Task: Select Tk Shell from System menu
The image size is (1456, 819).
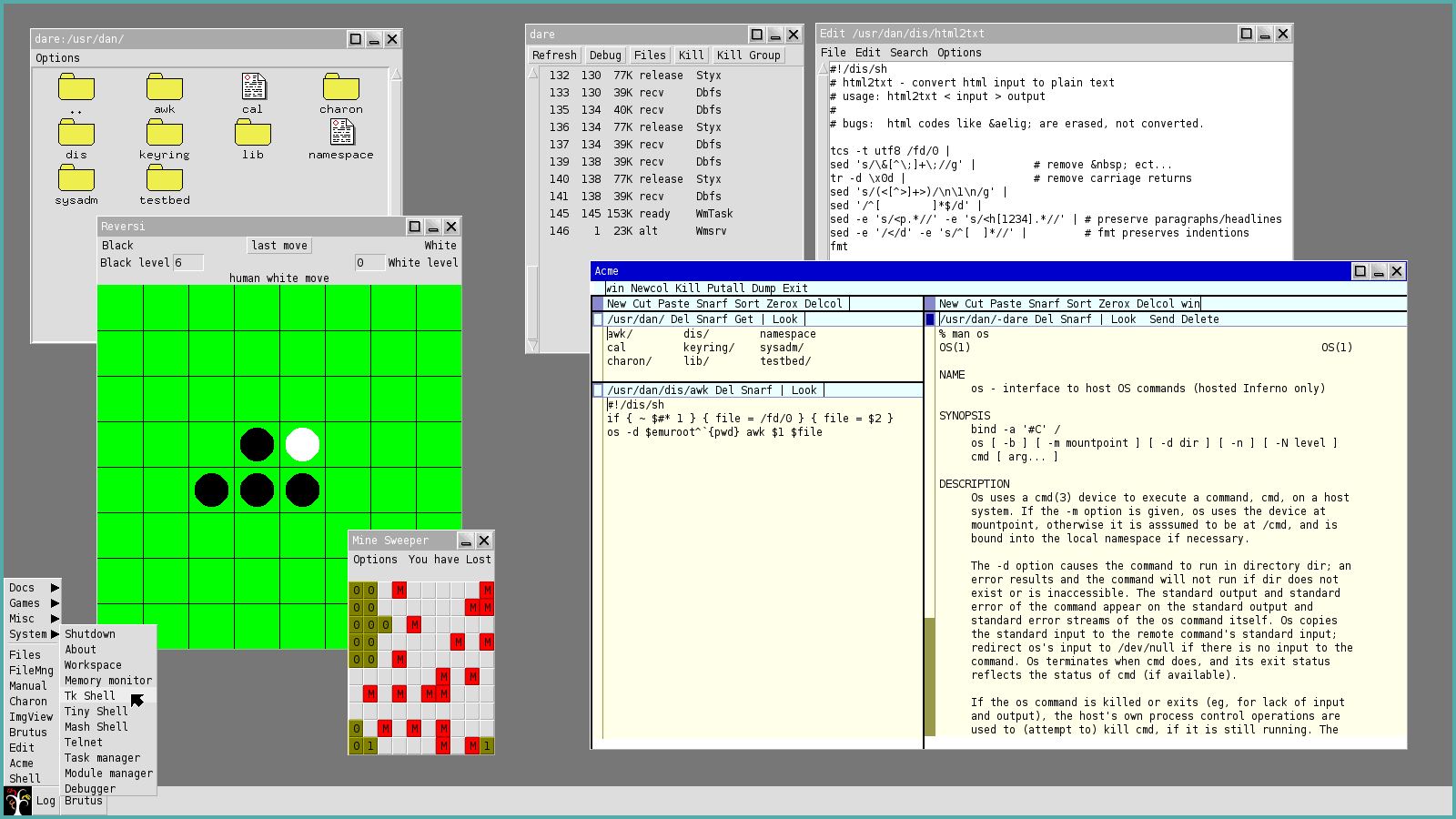Action: [x=90, y=696]
